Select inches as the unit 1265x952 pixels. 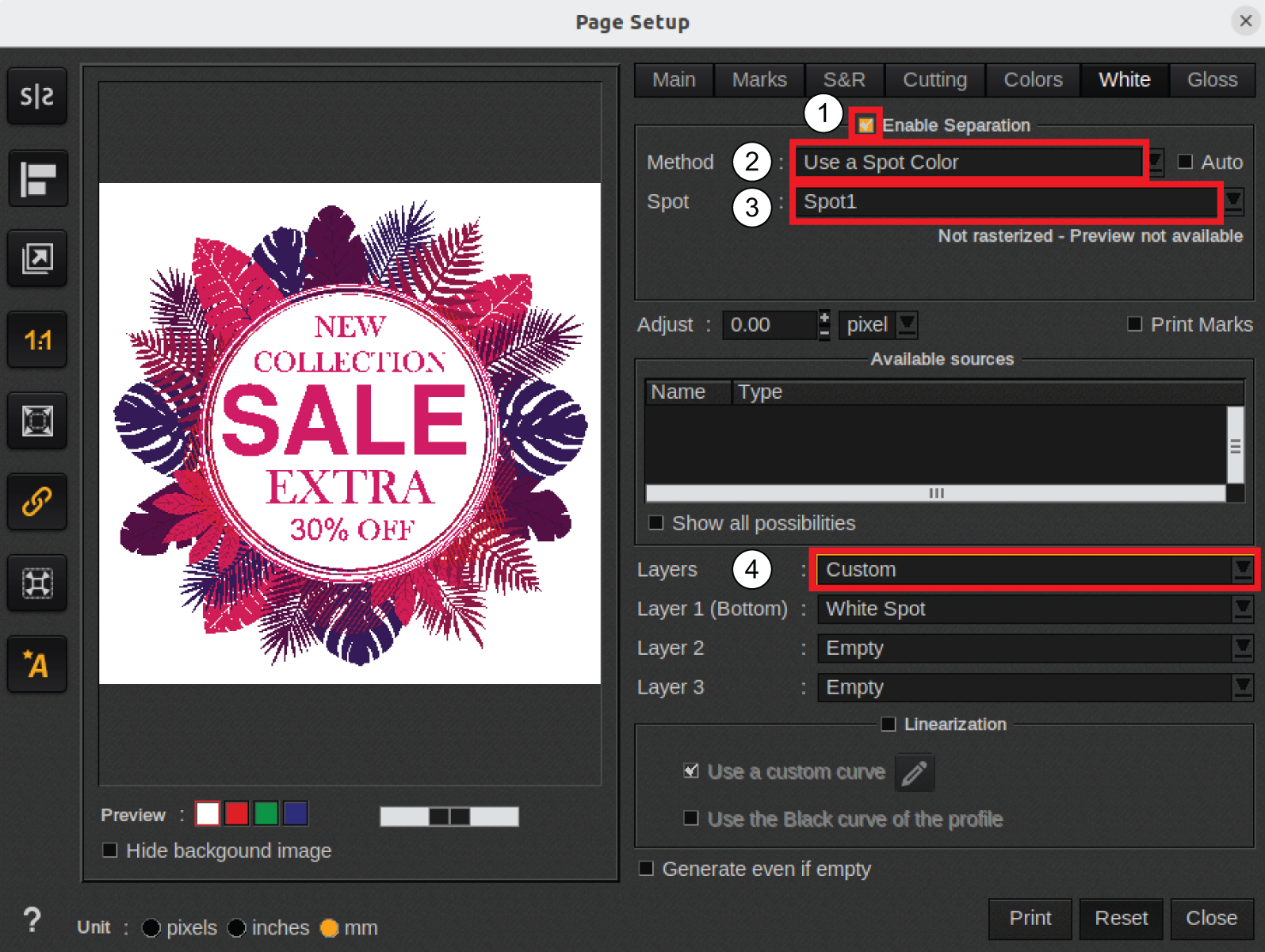pos(237,927)
